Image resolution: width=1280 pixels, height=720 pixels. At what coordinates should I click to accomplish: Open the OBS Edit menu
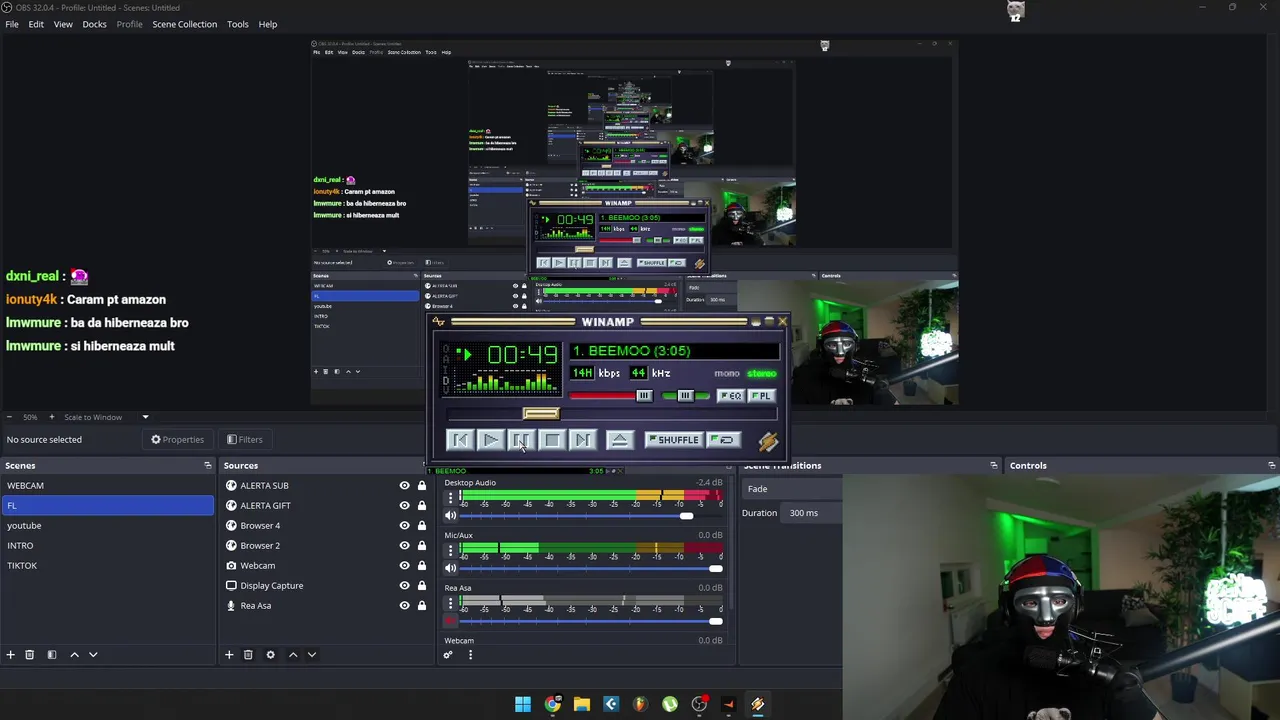point(36,24)
